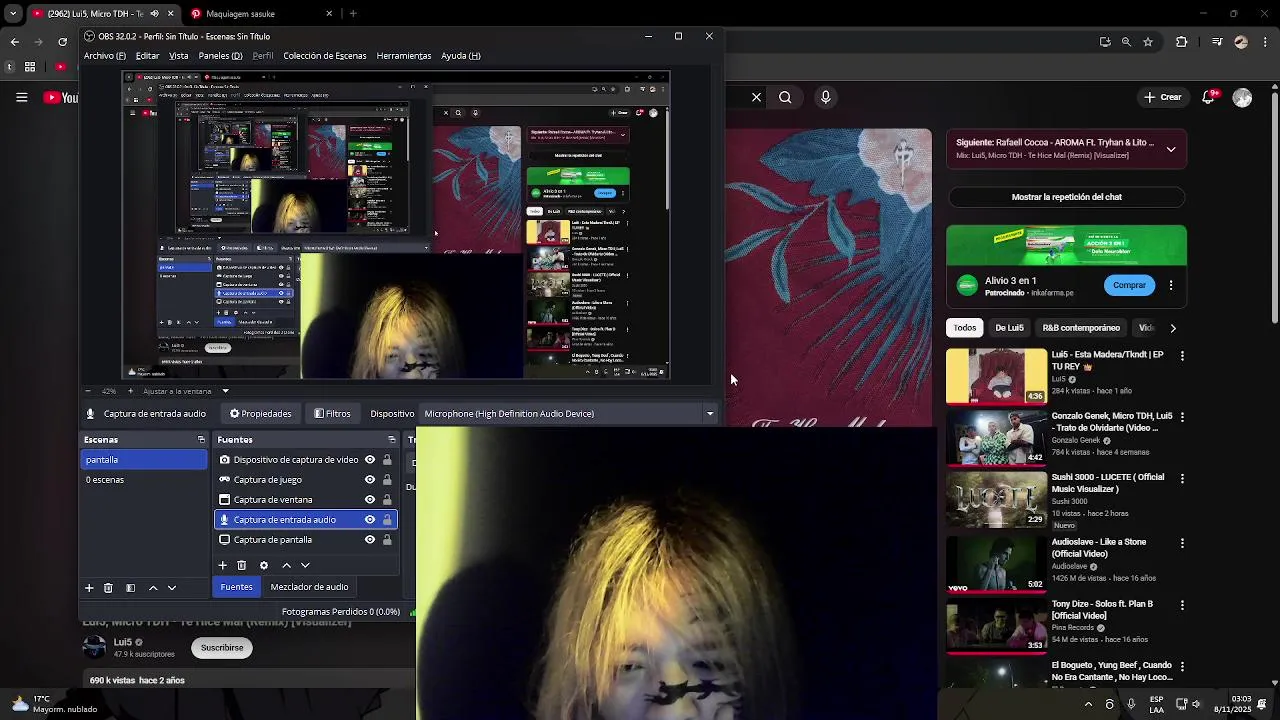Zoom in the OBS preview
1280x720 pixels.
pos(132,391)
